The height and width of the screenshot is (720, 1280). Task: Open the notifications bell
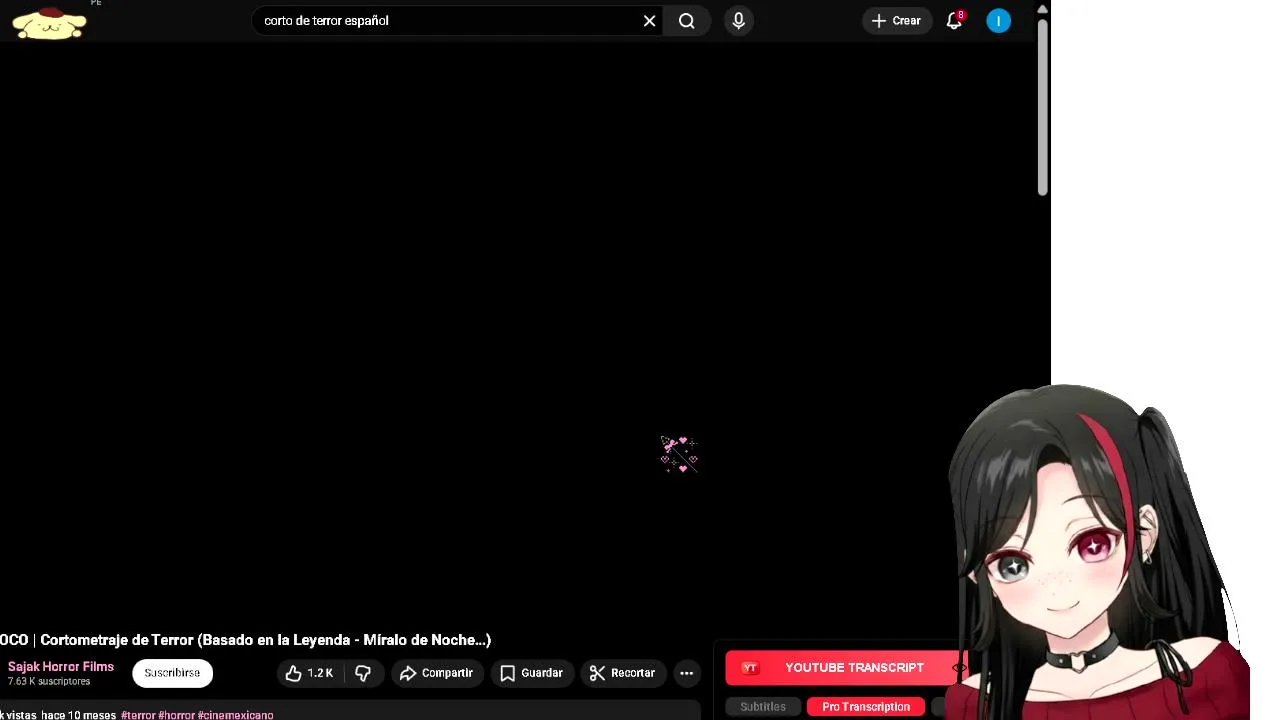pyautogui.click(x=954, y=20)
